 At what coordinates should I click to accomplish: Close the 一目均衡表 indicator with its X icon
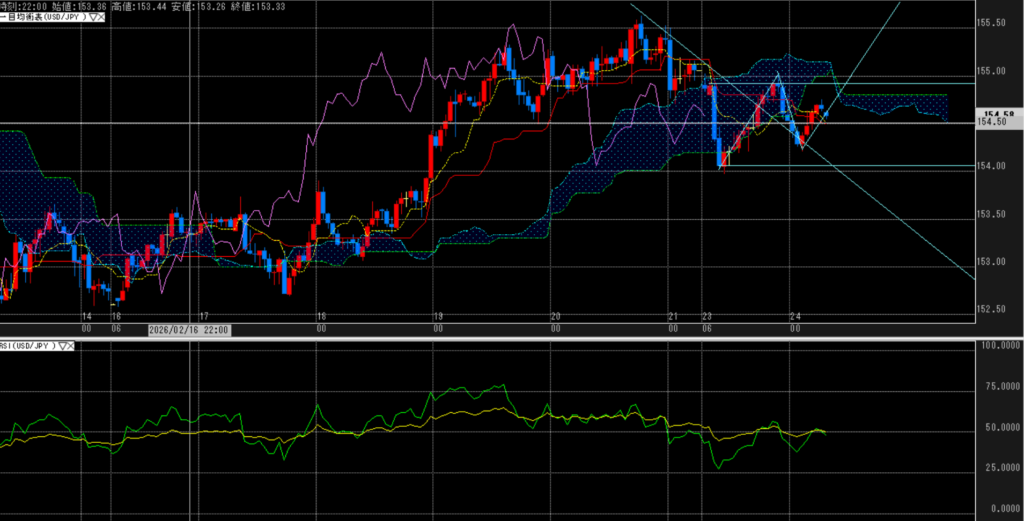(104, 18)
